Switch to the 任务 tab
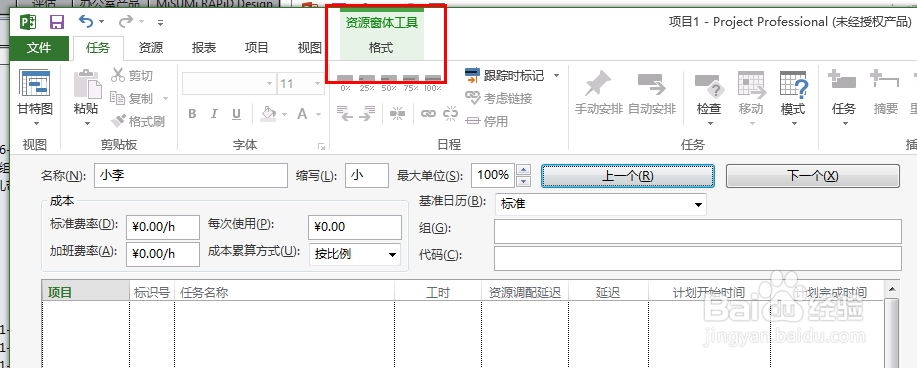The width and height of the screenshot is (917, 368). [98, 48]
